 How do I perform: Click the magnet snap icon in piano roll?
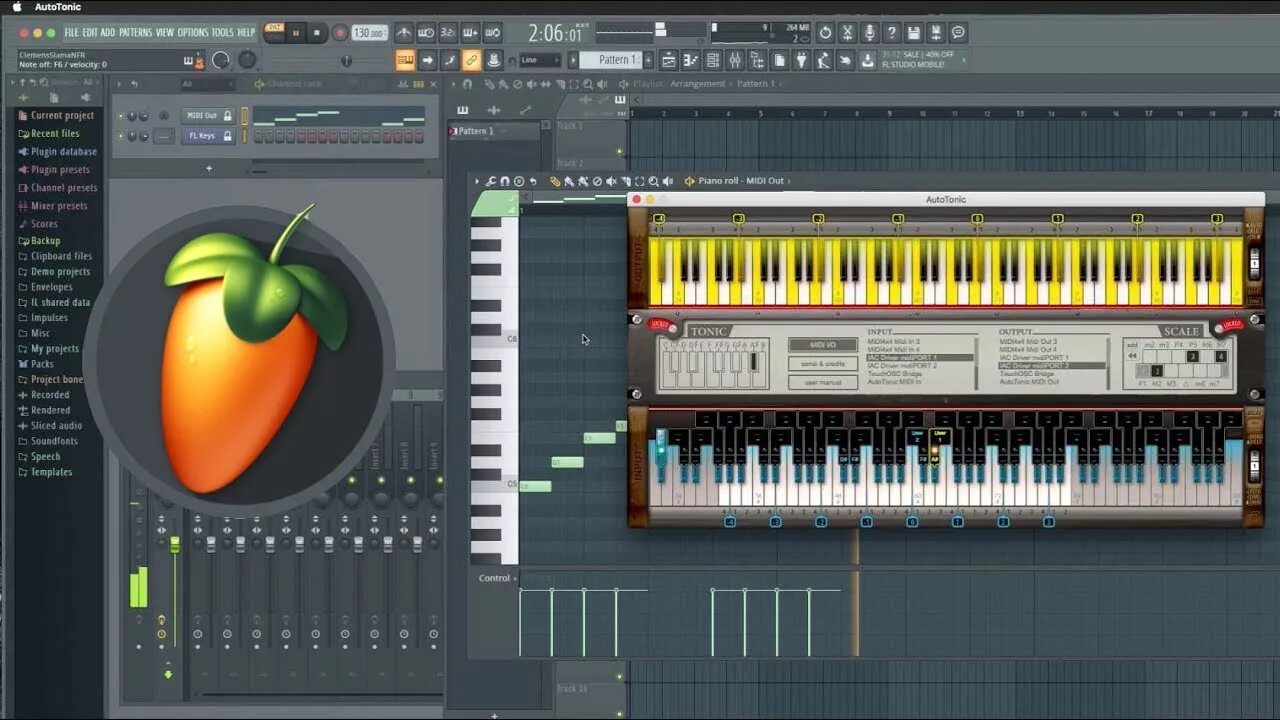pos(504,181)
